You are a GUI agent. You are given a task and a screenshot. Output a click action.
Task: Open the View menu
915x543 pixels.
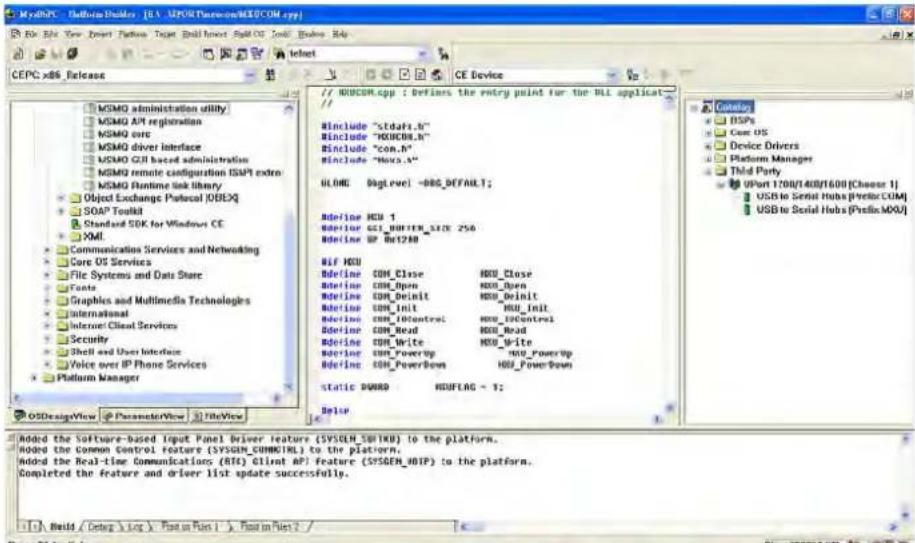pos(74,34)
